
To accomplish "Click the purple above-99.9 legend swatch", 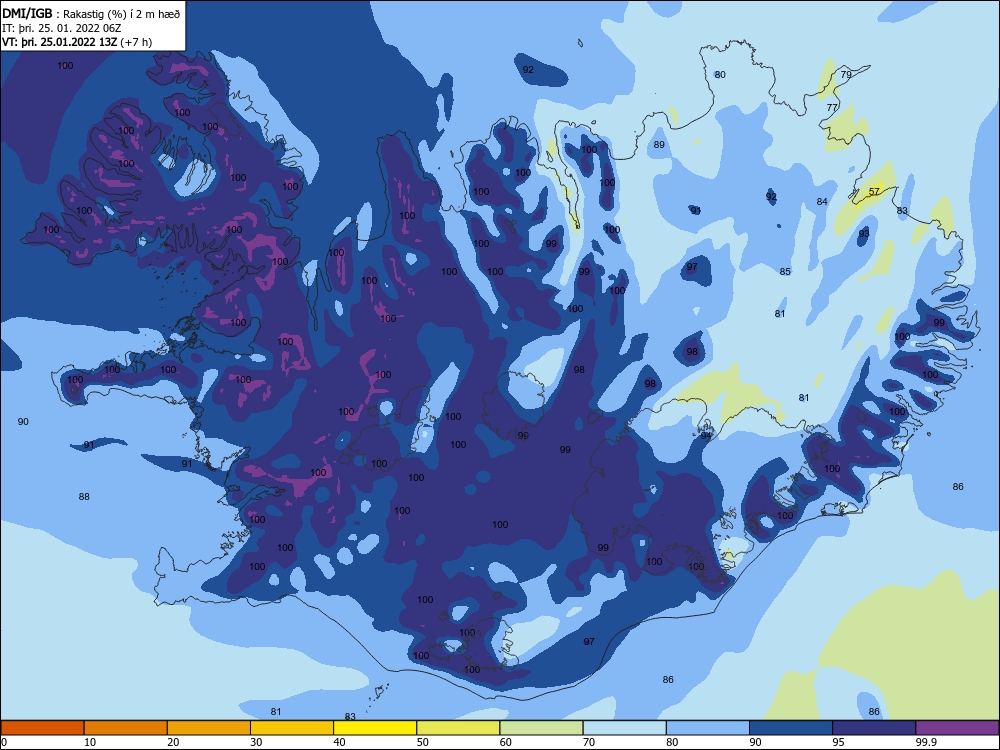I will [x=957, y=728].
